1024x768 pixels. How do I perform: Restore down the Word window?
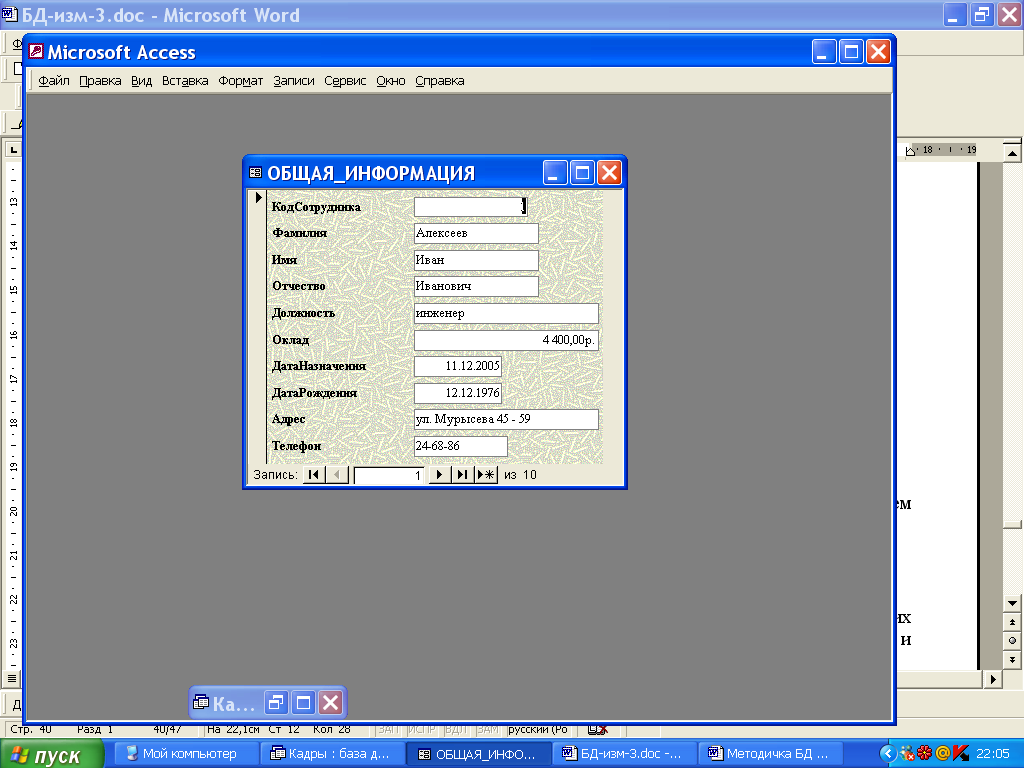(982, 14)
